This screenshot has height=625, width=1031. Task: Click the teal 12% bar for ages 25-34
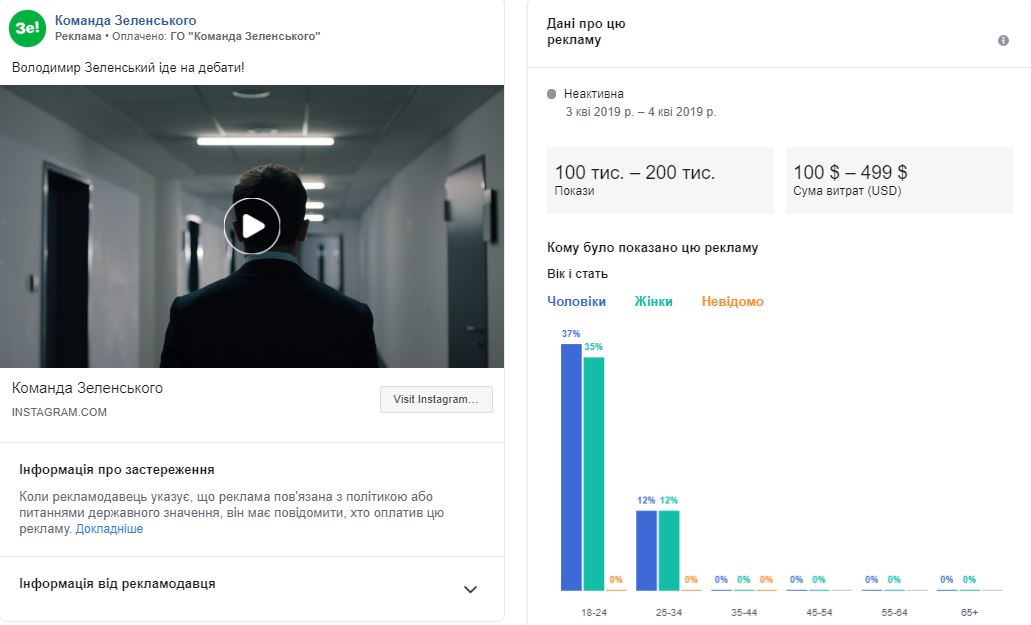click(x=669, y=550)
